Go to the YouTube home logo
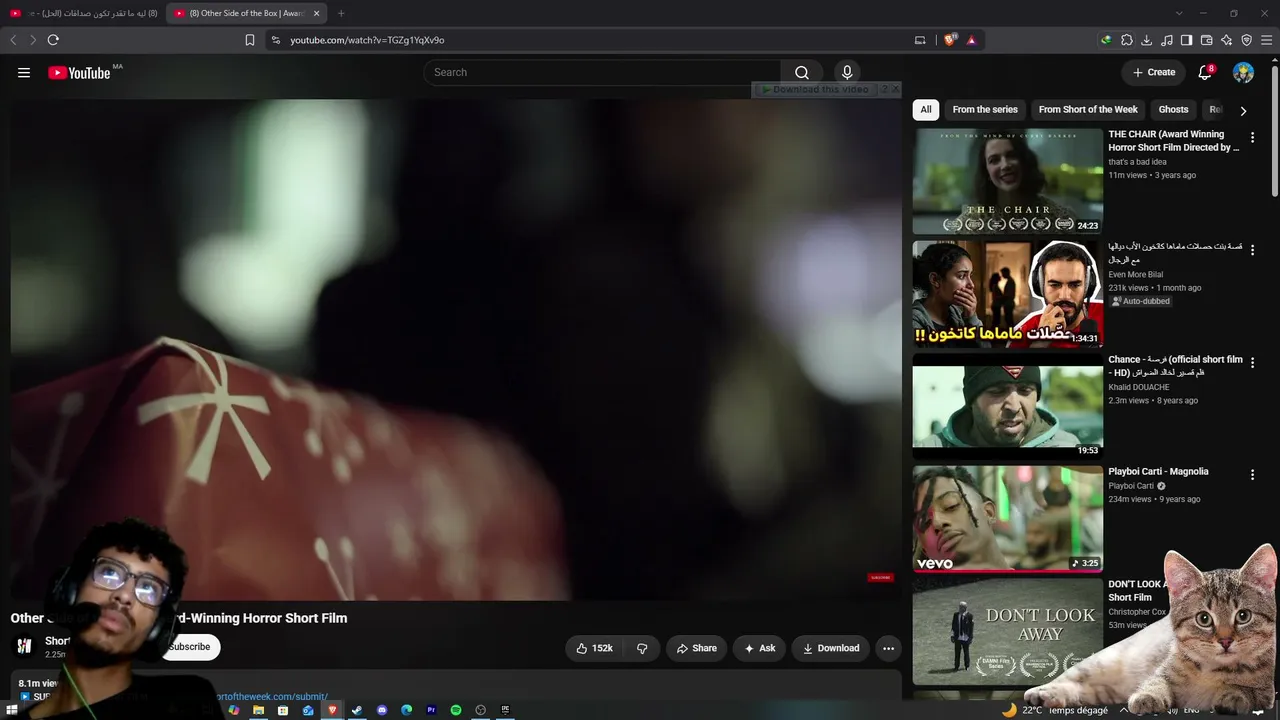 point(79,72)
